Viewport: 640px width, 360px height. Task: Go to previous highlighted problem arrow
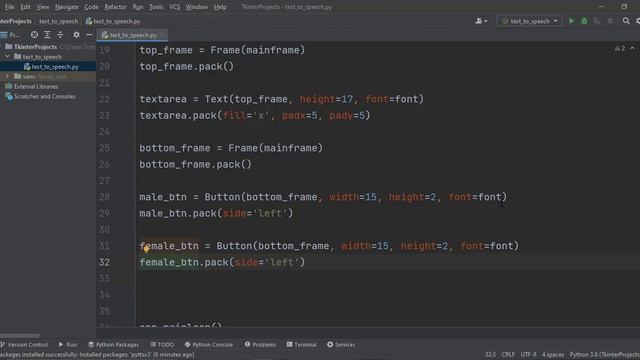pyautogui.click(x=632, y=48)
